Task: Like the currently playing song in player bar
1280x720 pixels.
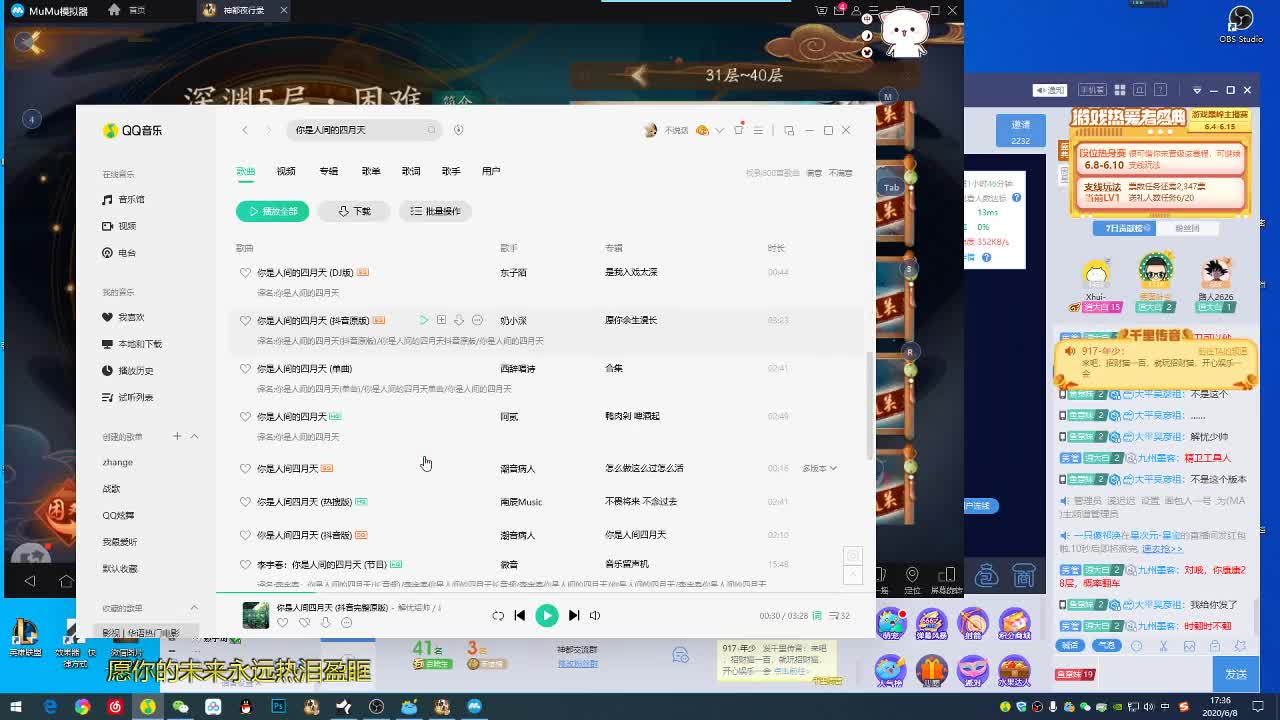Action: (x=283, y=623)
